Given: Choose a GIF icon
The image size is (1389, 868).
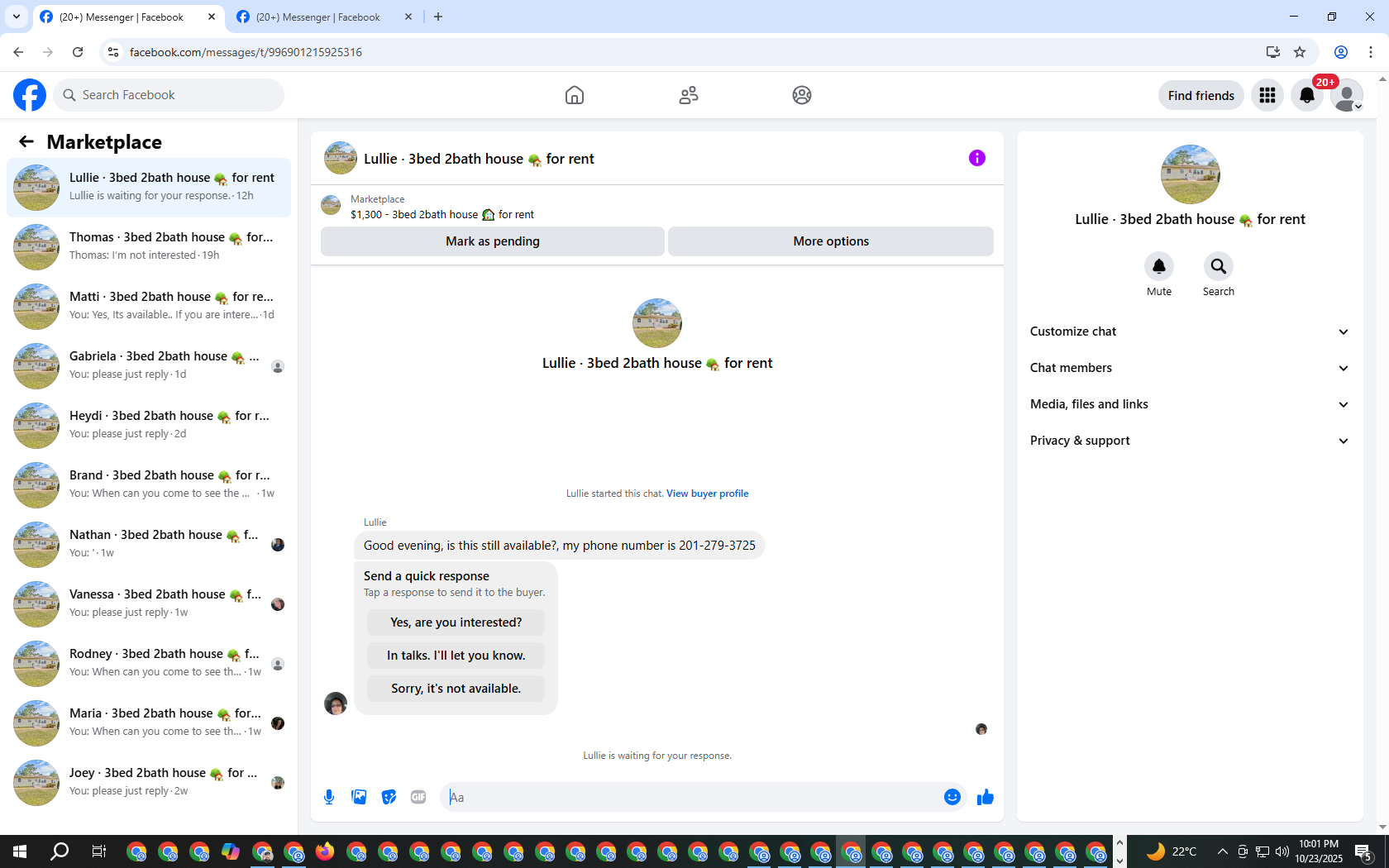Looking at the screenshot, I should click(418, 797).
